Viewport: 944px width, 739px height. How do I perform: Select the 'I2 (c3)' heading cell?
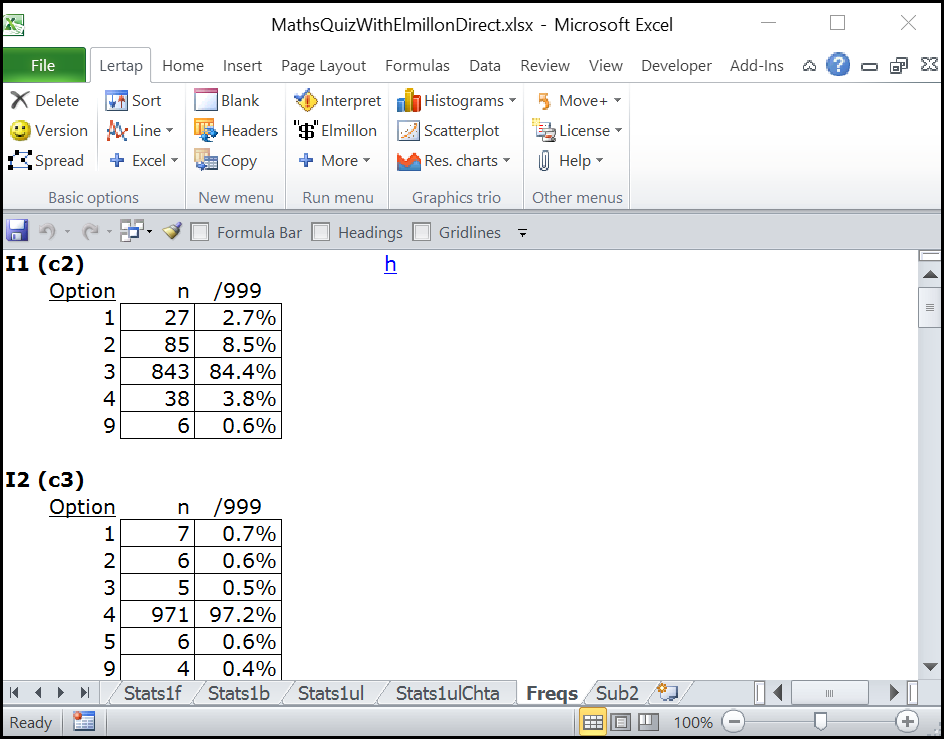[x=45, y=480]
